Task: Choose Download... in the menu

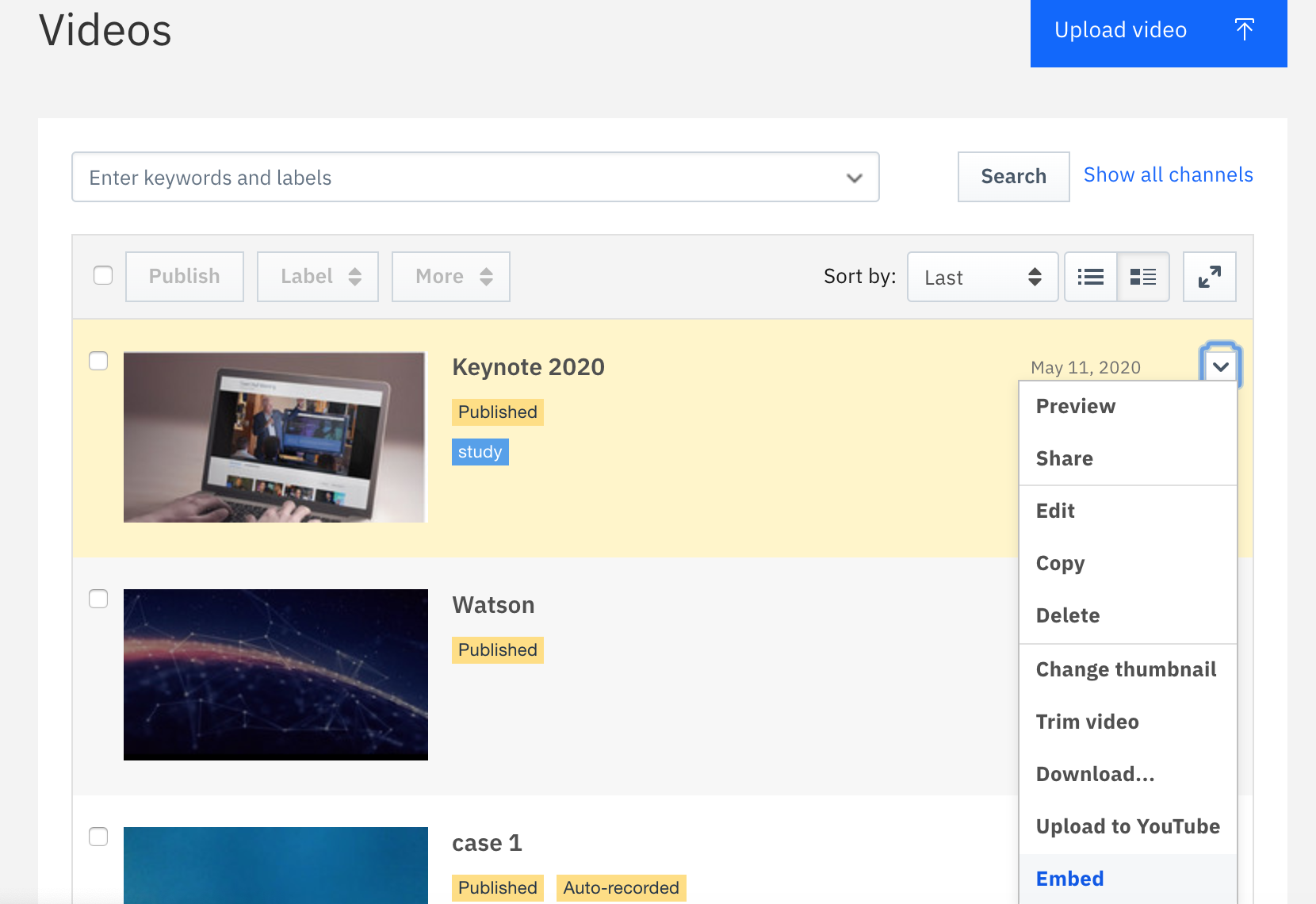Action: (x=1128, y=775)
